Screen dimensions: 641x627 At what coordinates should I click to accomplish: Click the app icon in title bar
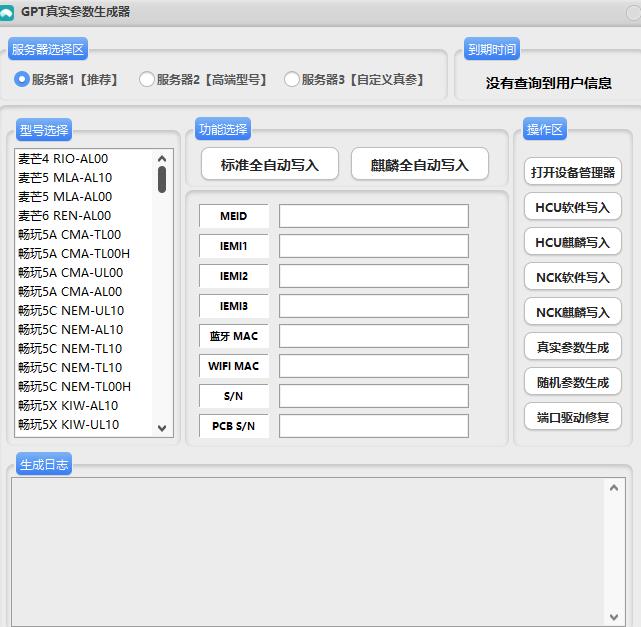[x=6, y=12]
